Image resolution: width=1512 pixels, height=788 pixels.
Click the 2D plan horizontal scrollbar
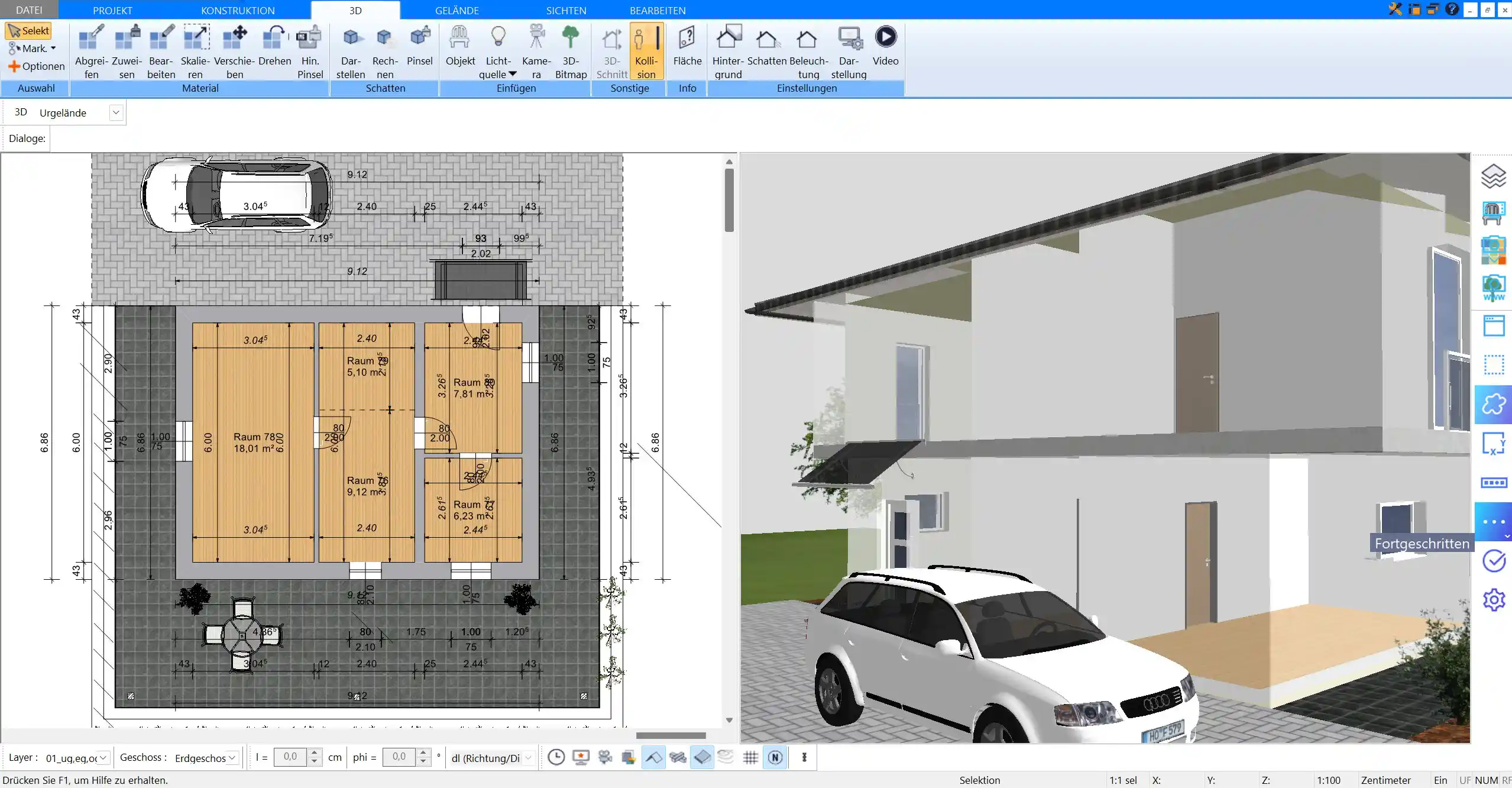coord(671,735)
